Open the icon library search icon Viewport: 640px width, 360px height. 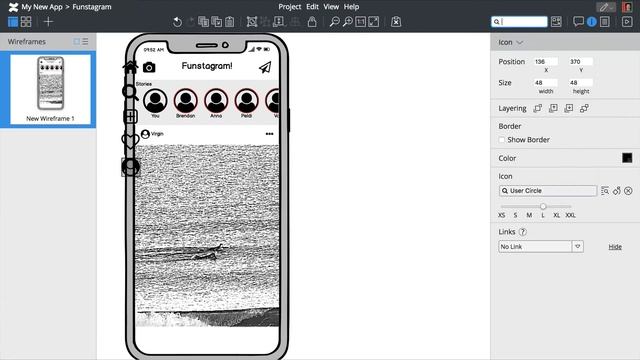coord(605,191)
